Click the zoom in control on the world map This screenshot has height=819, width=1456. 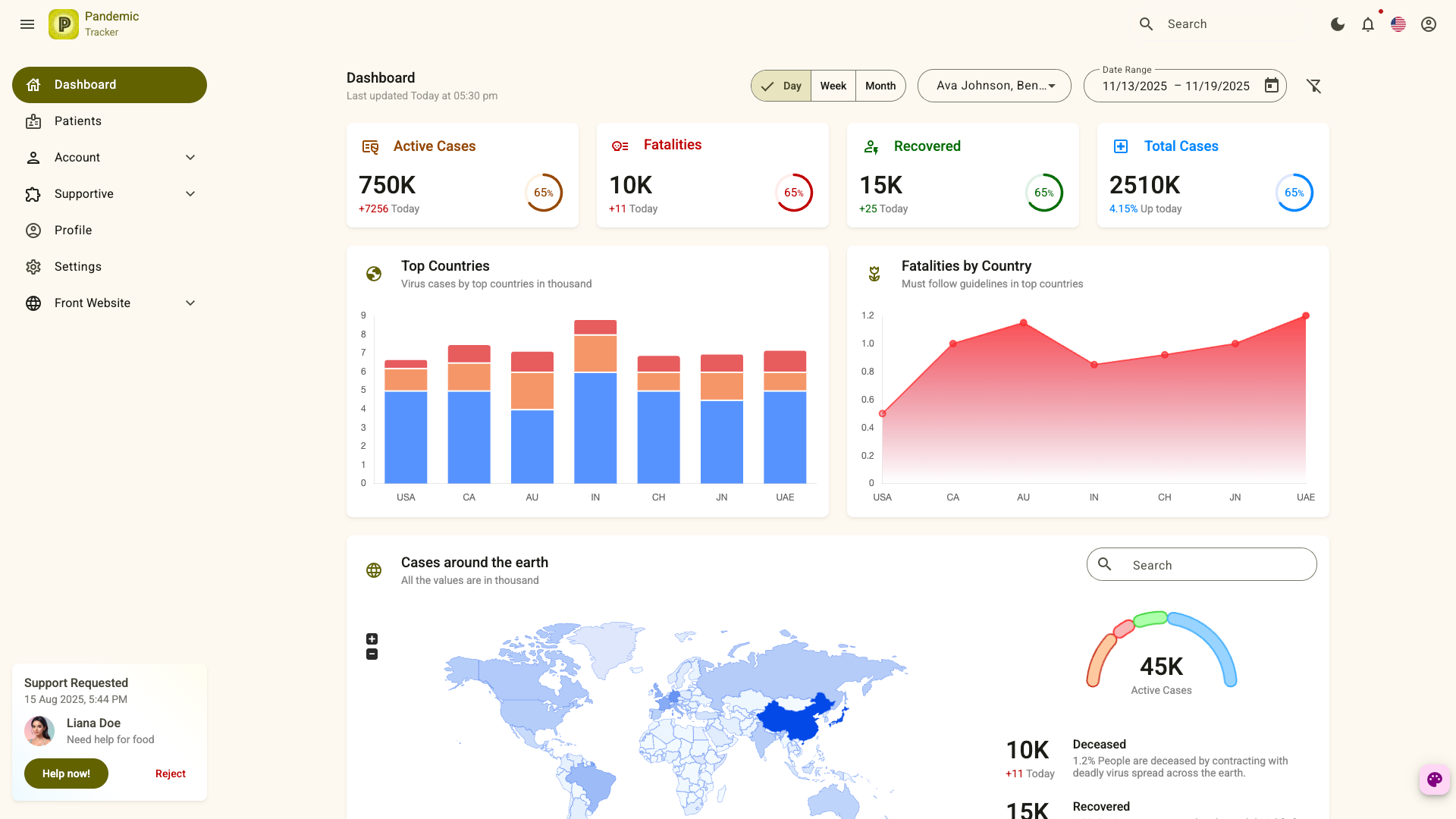coord(372,639)
